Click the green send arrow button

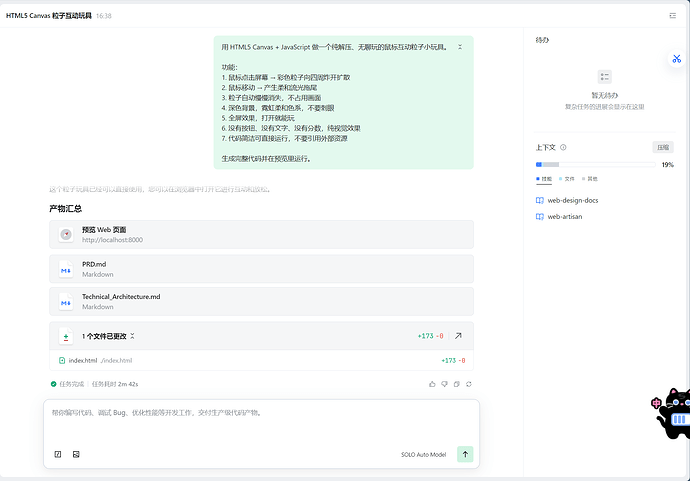tap(465, 454)
